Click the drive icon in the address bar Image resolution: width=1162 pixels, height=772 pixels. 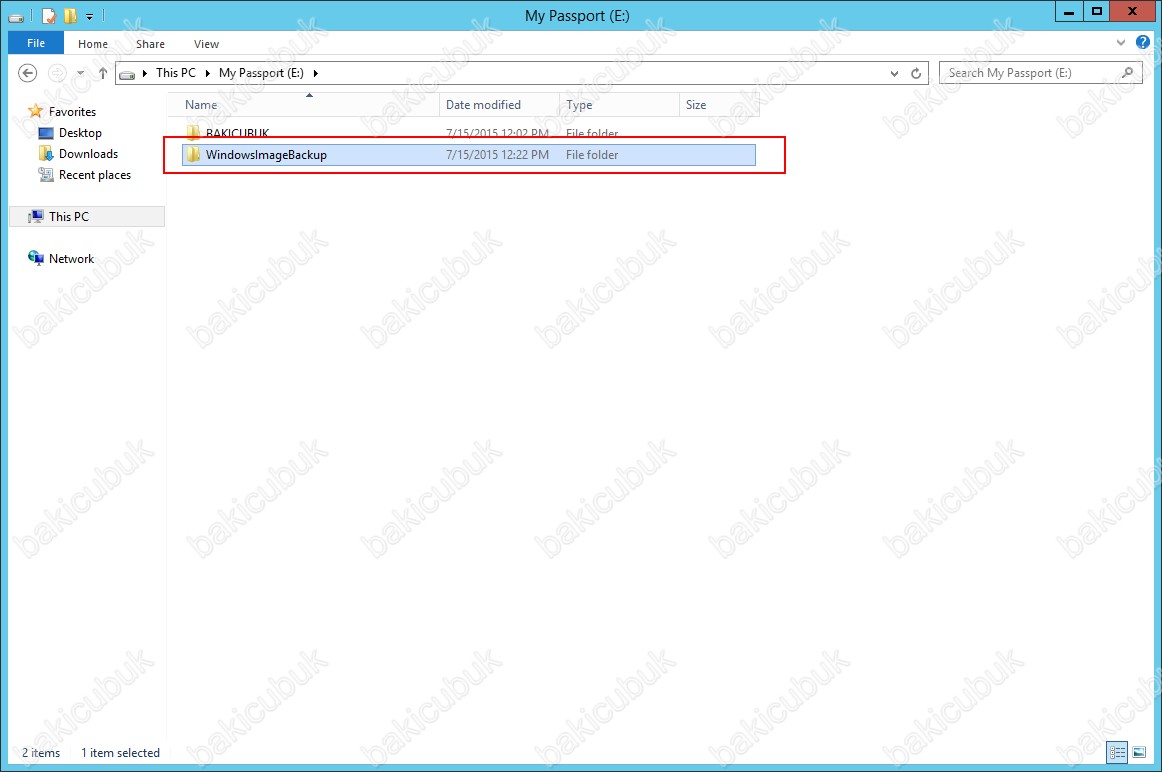[127, 73]
